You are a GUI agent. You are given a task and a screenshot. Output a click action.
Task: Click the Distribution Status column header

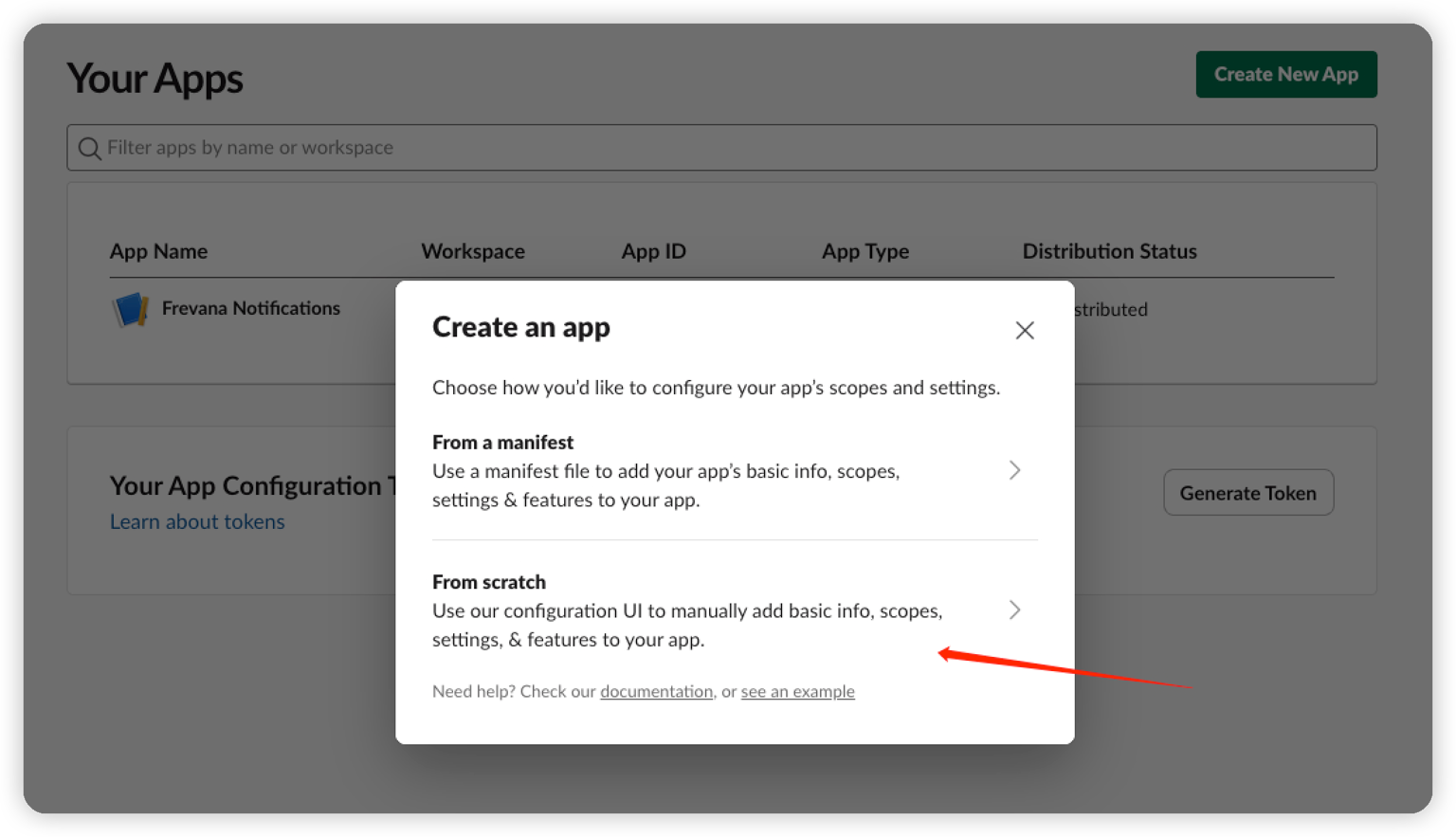tap(1109, 251)
